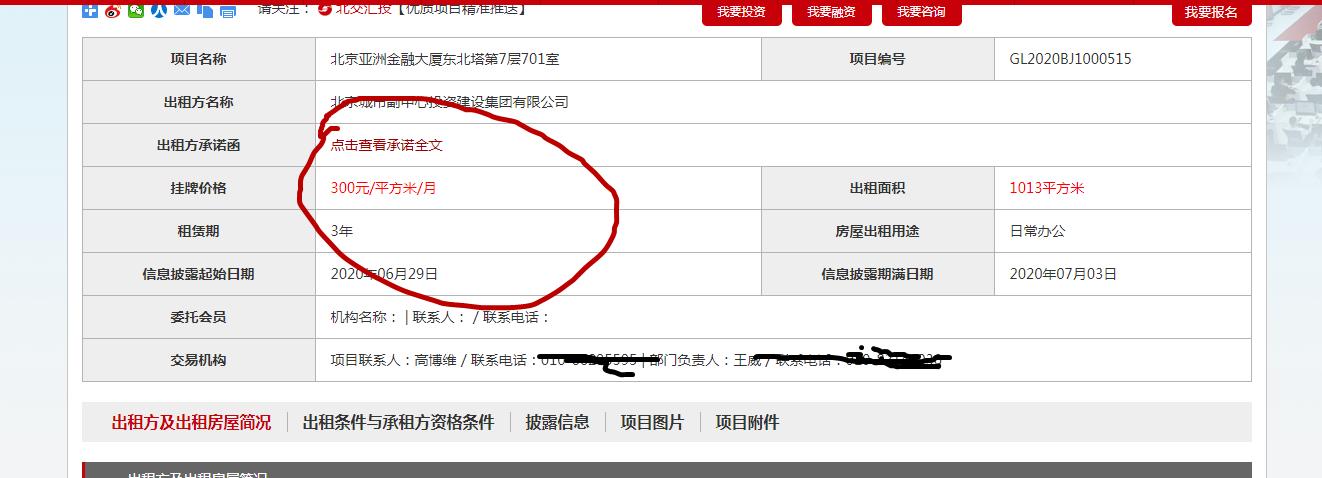Viewport: 1322px width, 478px height.
Task: Click the share-more plus icon
Action: (x=89, y=11)
